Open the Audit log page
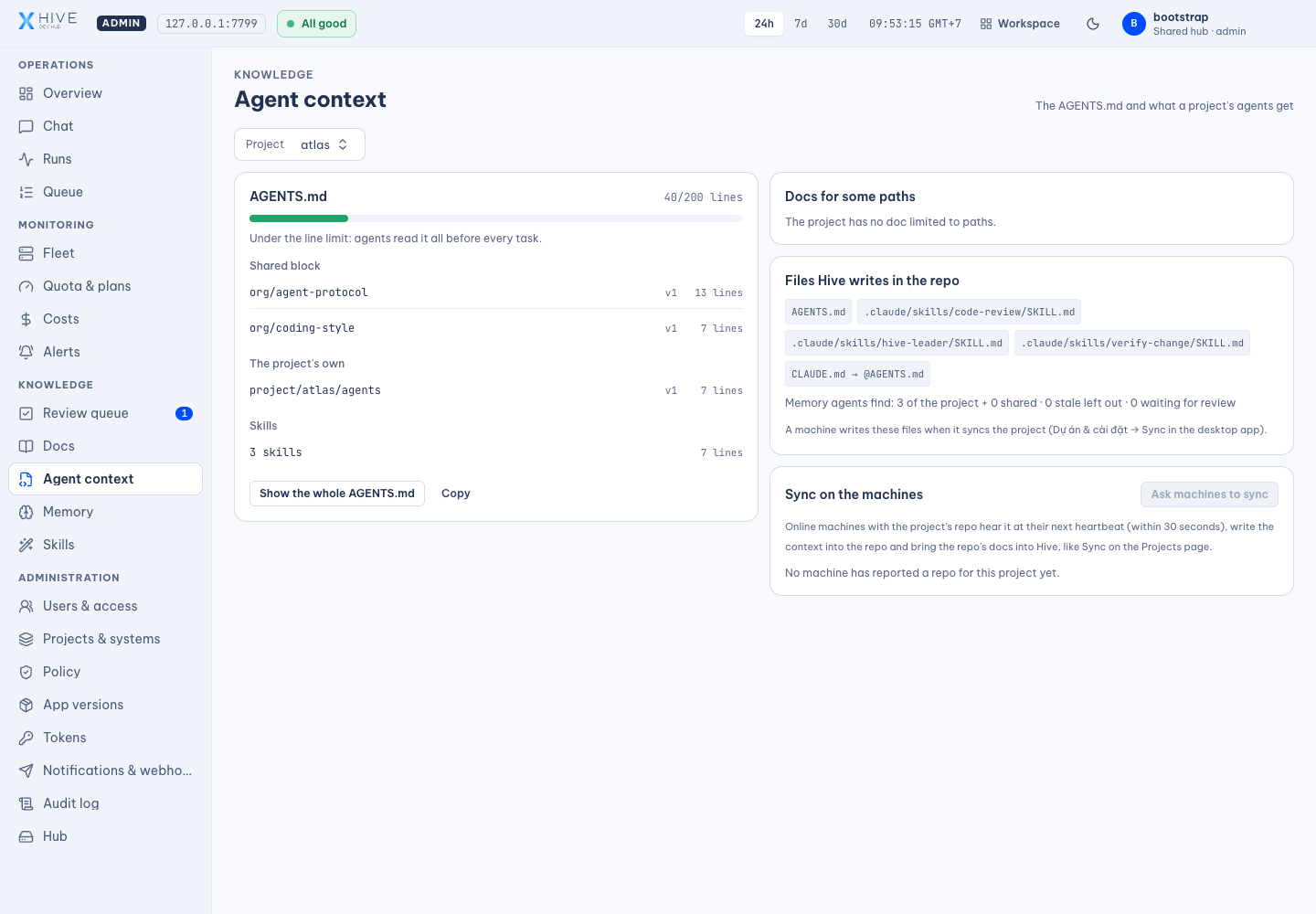The height and width of the screenshot is (914, 1316). (105, 803)
